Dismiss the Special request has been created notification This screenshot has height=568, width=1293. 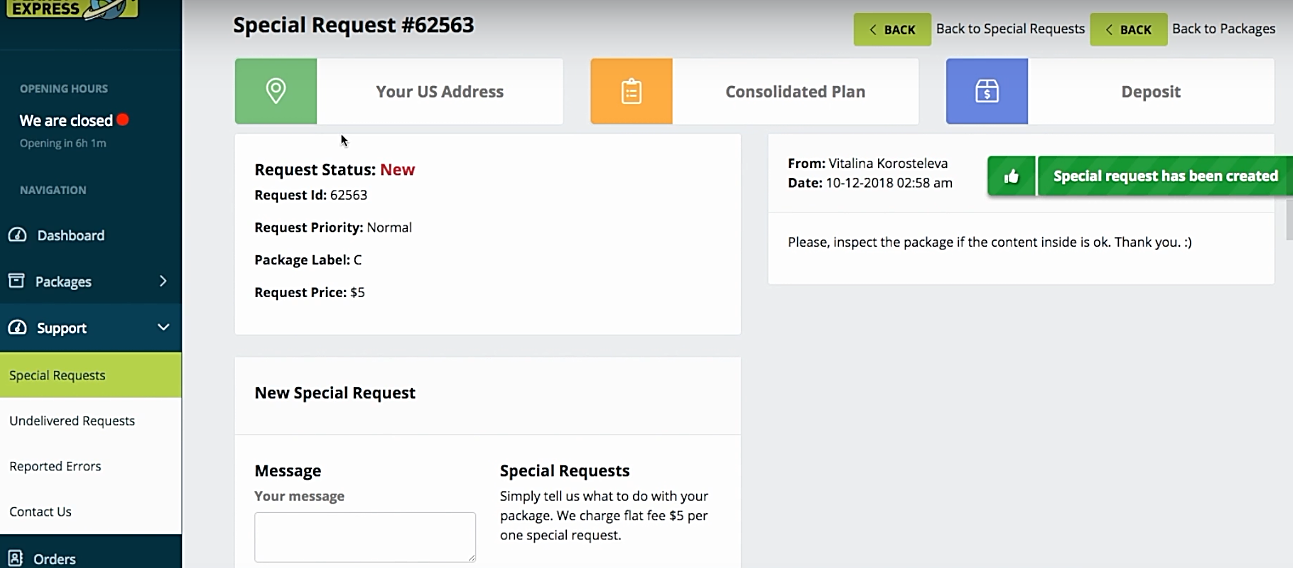(1165, 176)
